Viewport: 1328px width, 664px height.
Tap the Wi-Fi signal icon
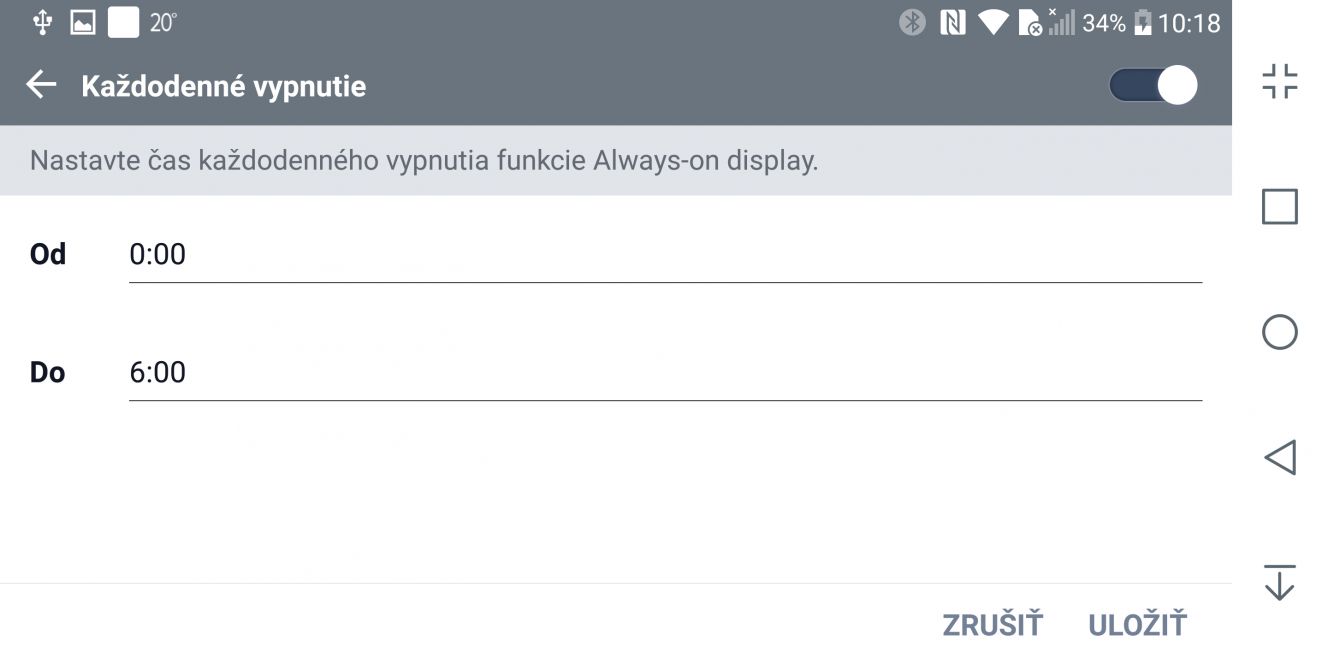993,22
